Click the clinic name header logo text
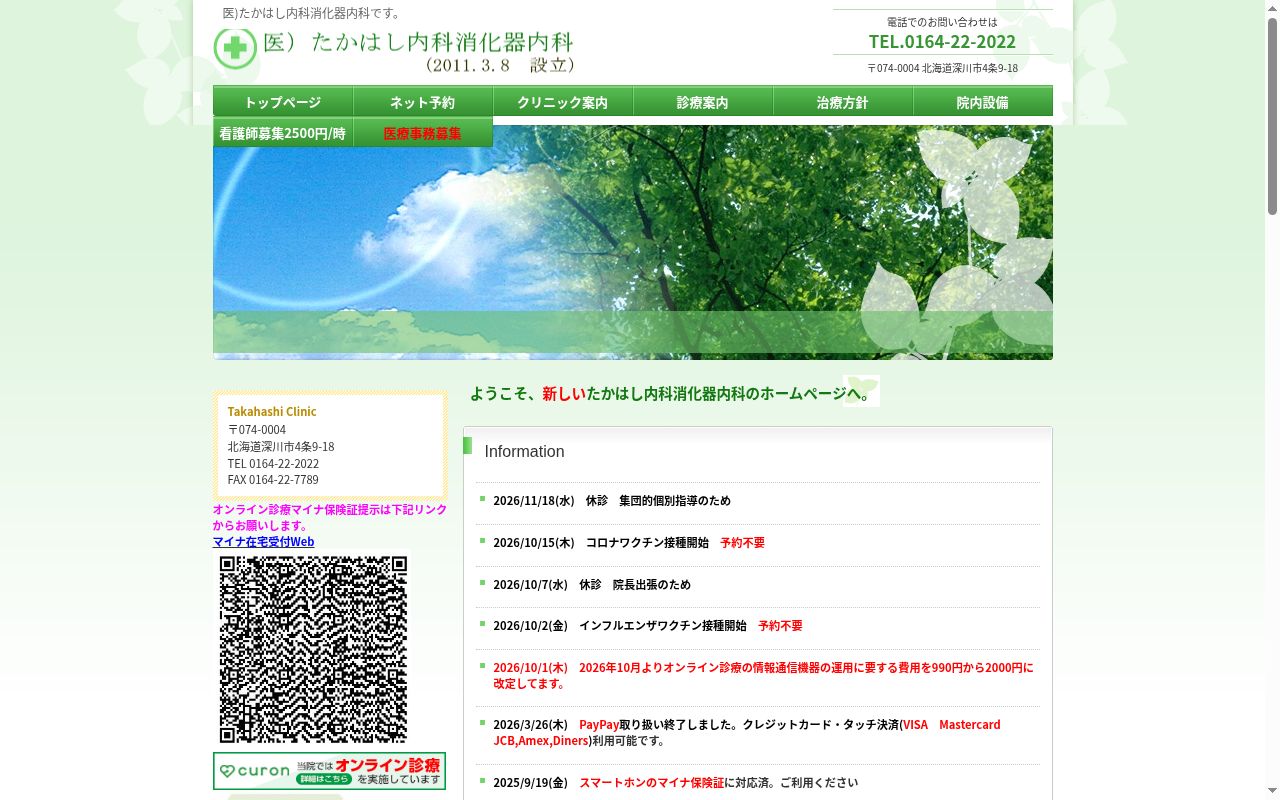Viewport: 1280px width, 800px height. point(418,50)
